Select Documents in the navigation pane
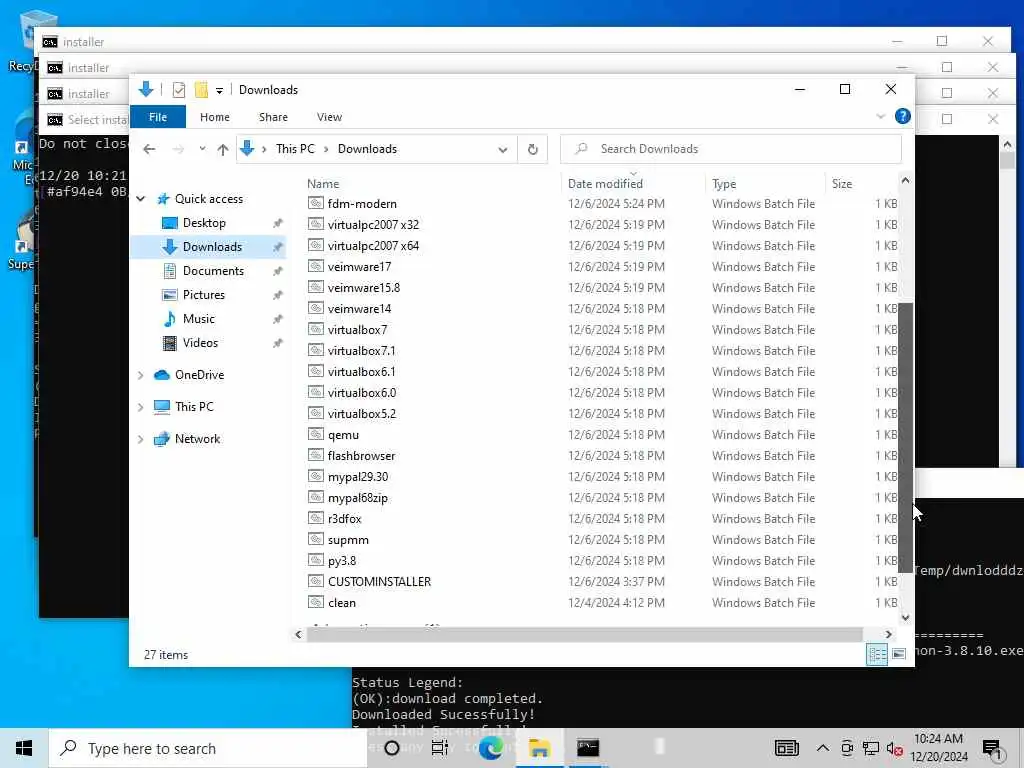The image size is (1024, 768). (x=213, y=271)
